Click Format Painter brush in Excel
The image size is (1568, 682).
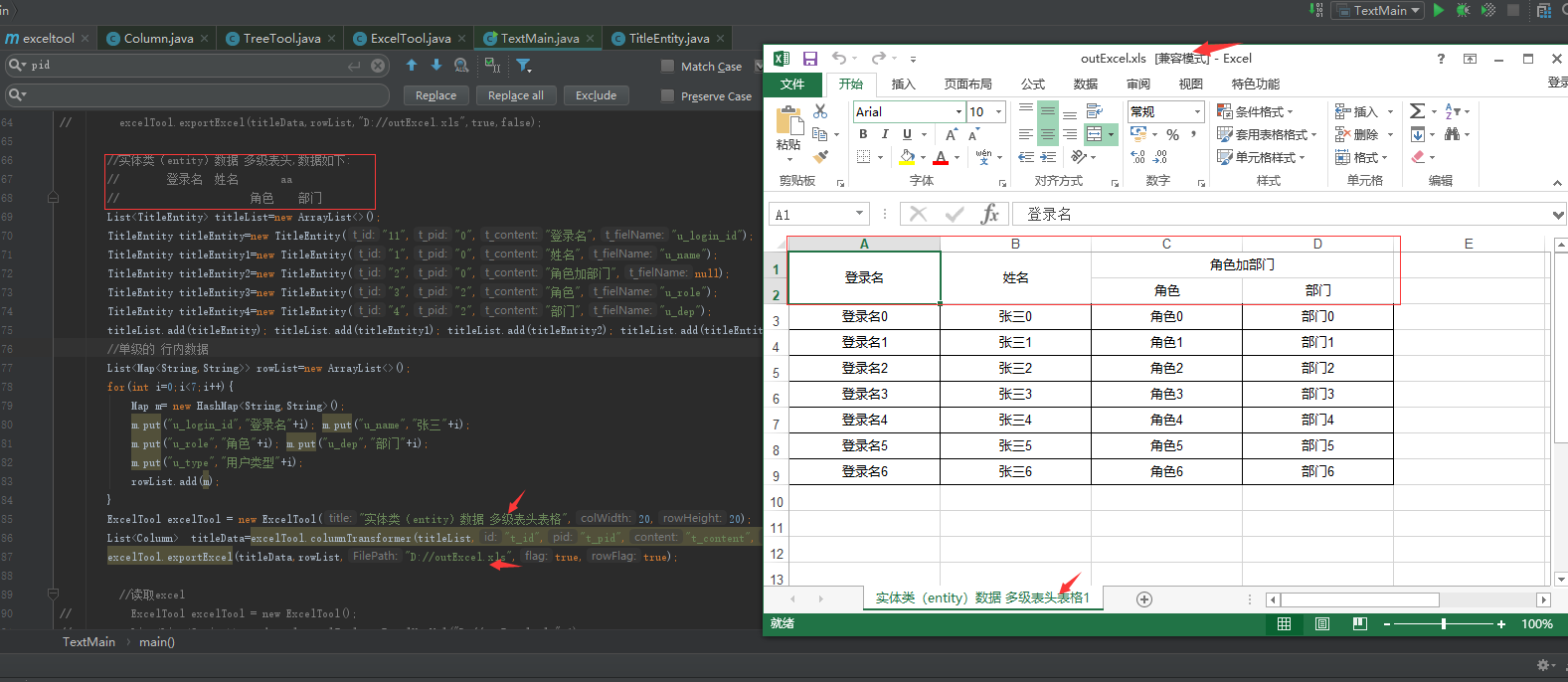tap(820, 156)
